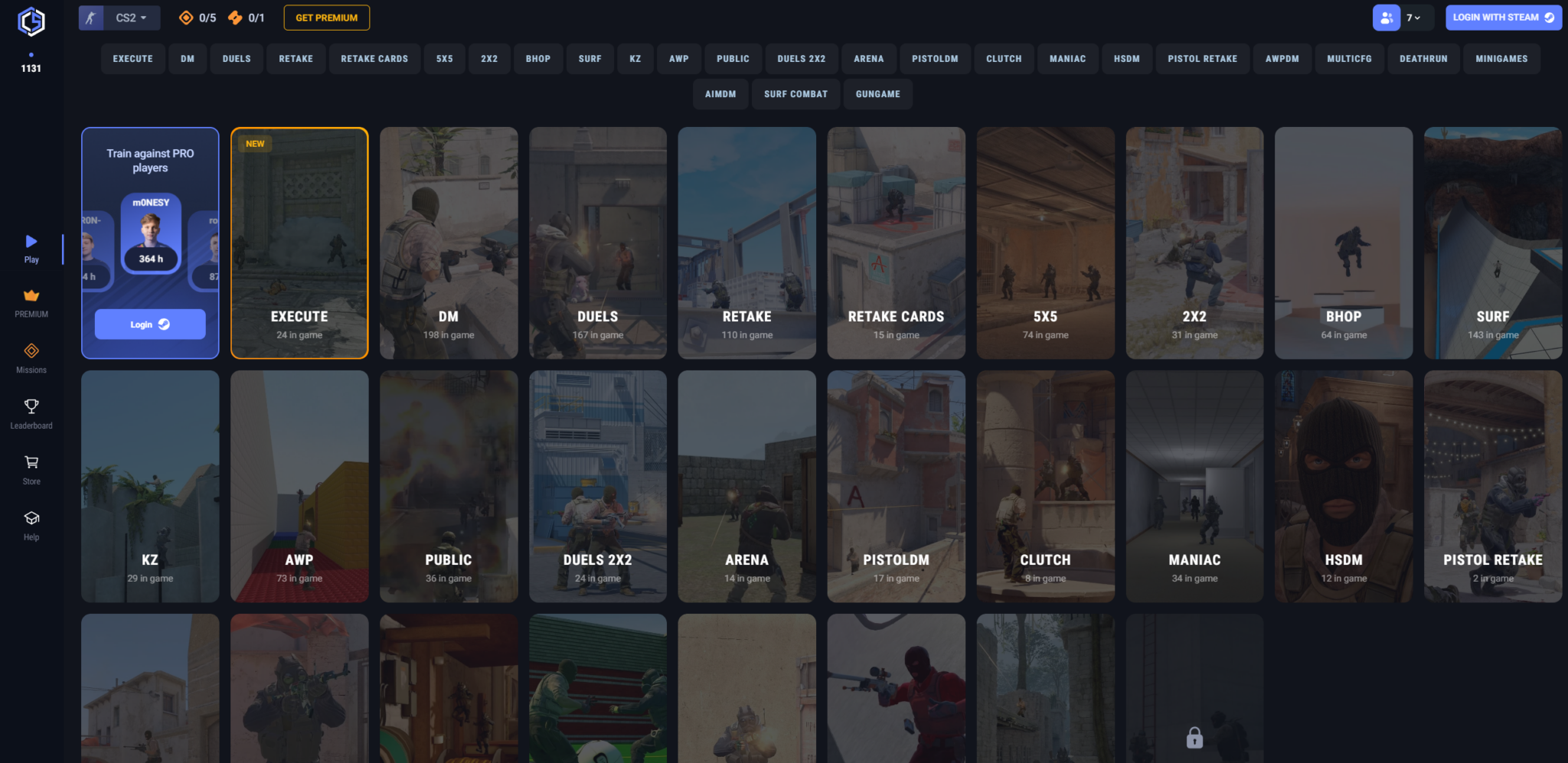
Task: Click Login on the PRO players card
Action: click(150, 324)
